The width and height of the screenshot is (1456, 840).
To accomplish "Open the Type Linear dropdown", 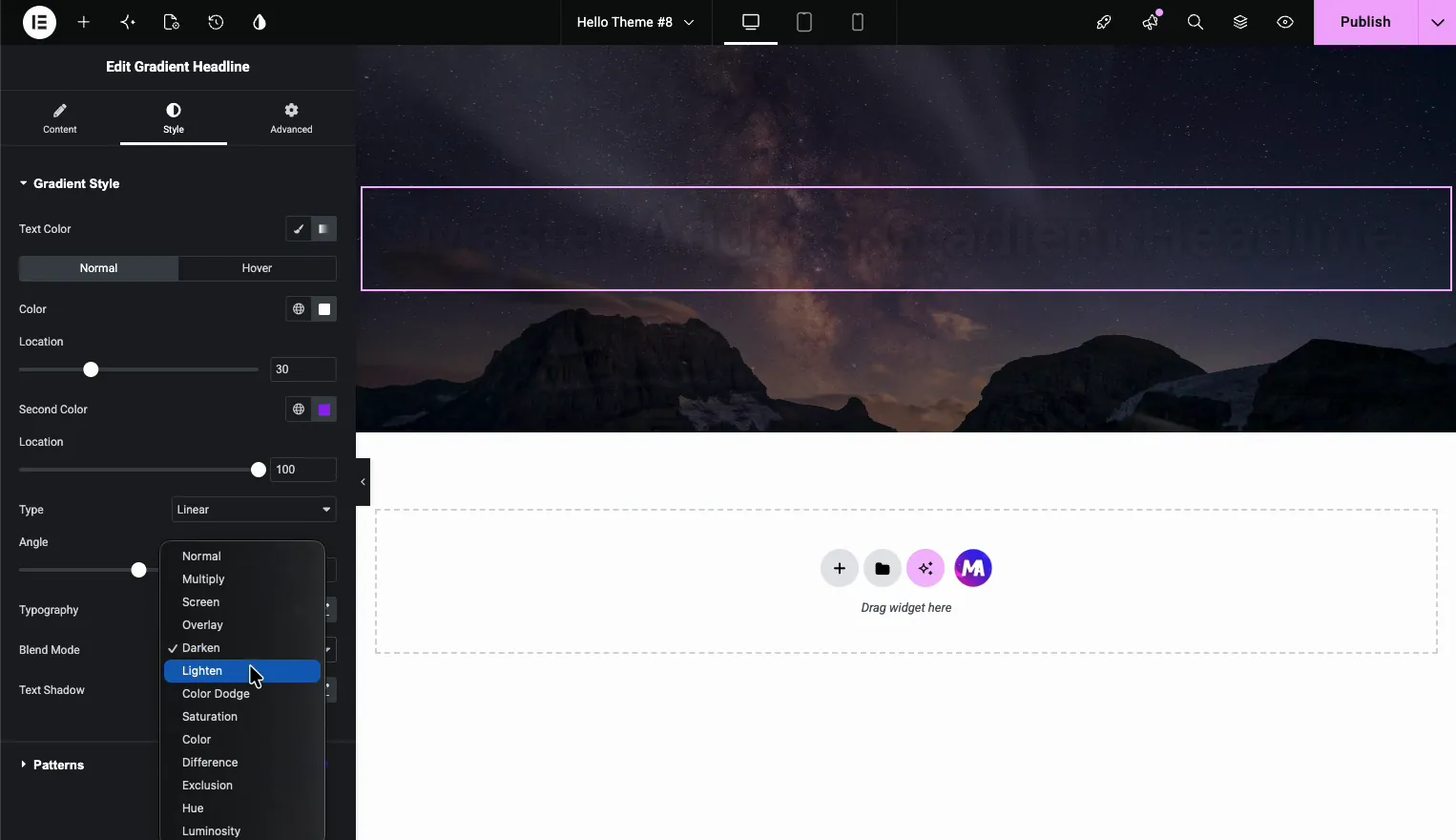I will tap(254, 510).
